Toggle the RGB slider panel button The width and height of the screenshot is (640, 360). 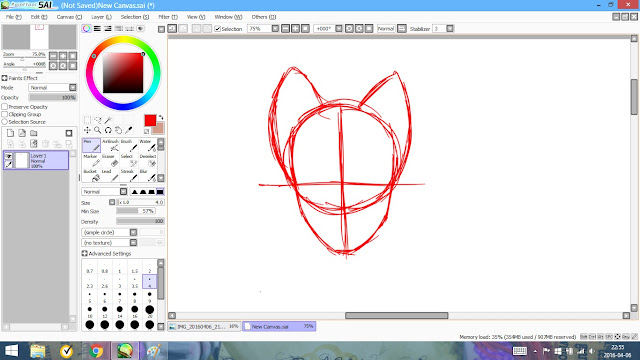97,29
